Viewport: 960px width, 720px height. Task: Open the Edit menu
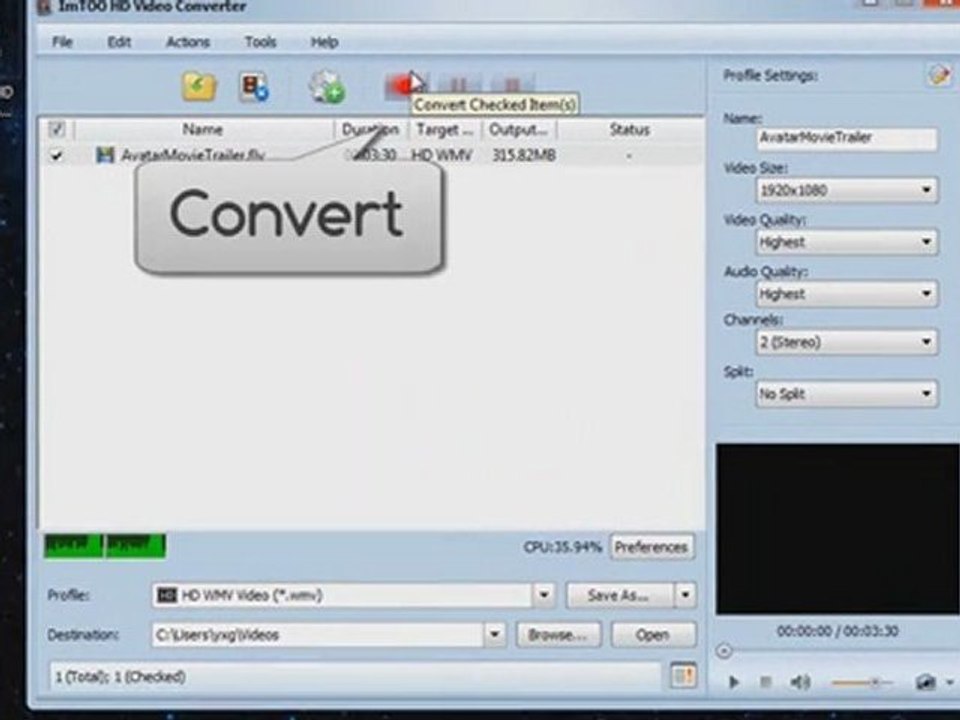119,42
